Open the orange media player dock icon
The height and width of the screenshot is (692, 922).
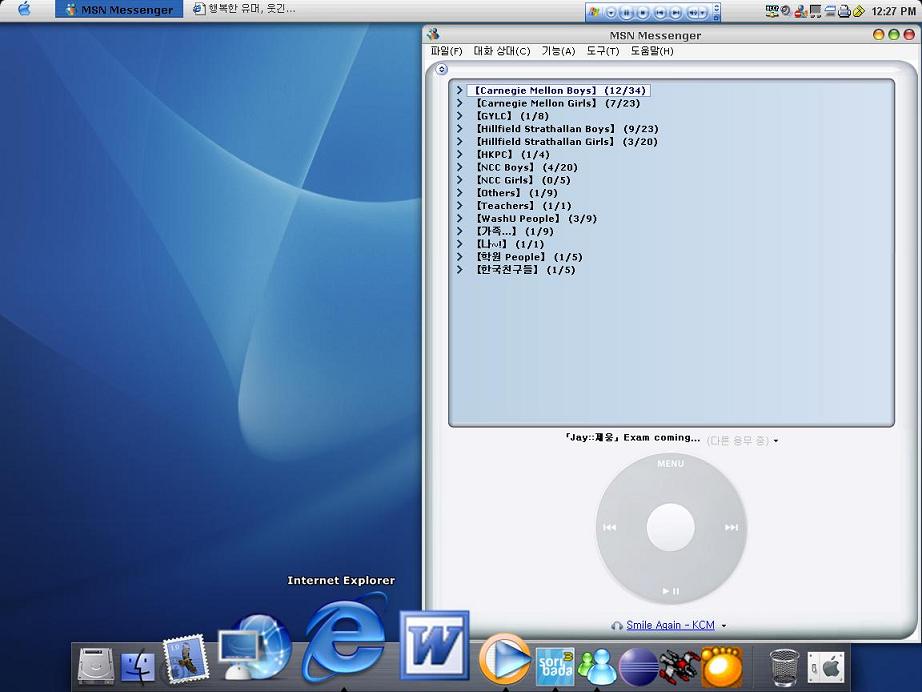coord(504,660)
